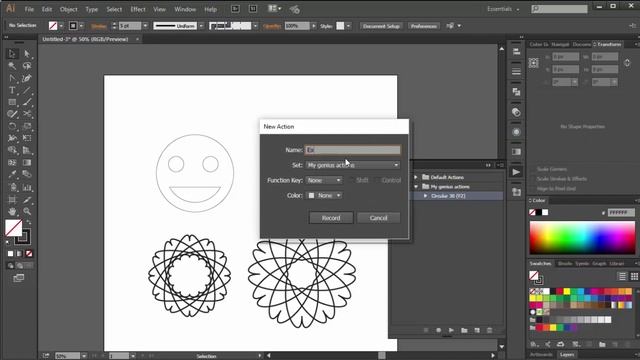Select the Direct Selection tool
Screen dimensions: 640x360
pyautogui.click(x=27, y=53)
